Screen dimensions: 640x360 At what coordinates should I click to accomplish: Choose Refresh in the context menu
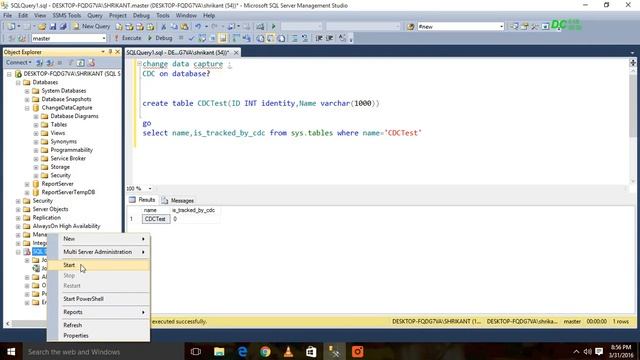[x=99, y=325]
